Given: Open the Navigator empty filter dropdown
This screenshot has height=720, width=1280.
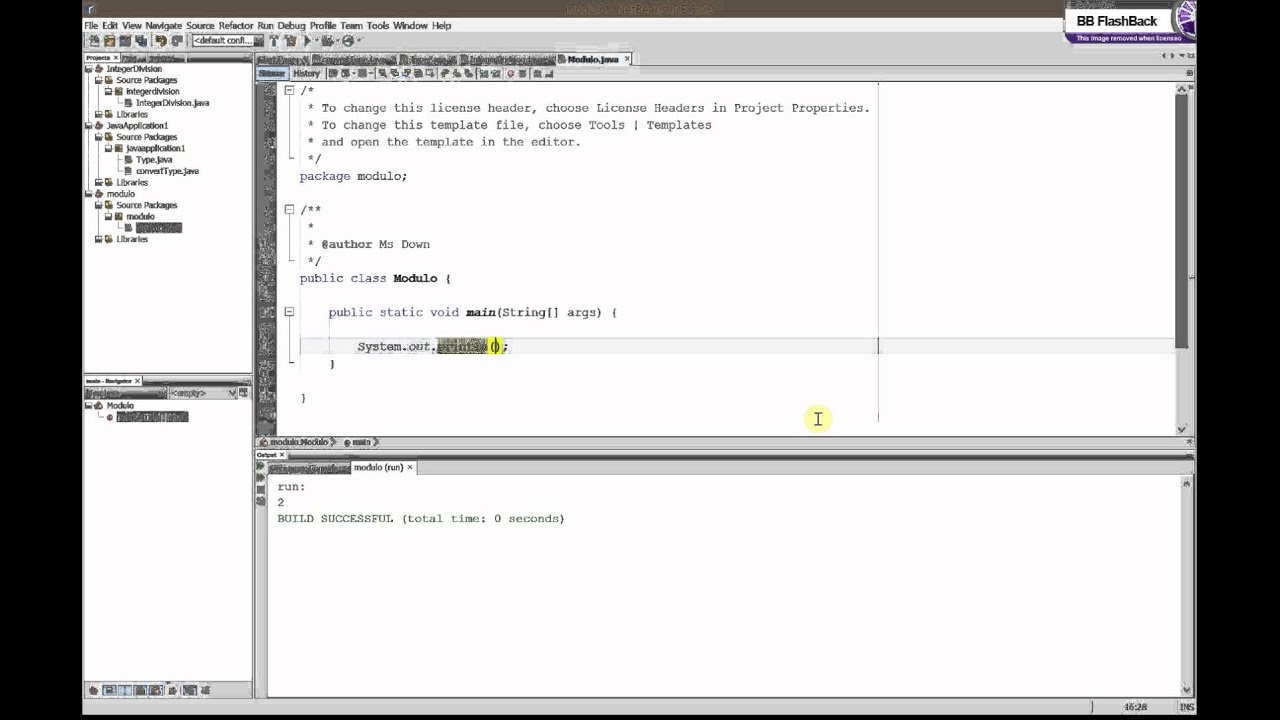Looking at the screenshot, I should point(205,393).
